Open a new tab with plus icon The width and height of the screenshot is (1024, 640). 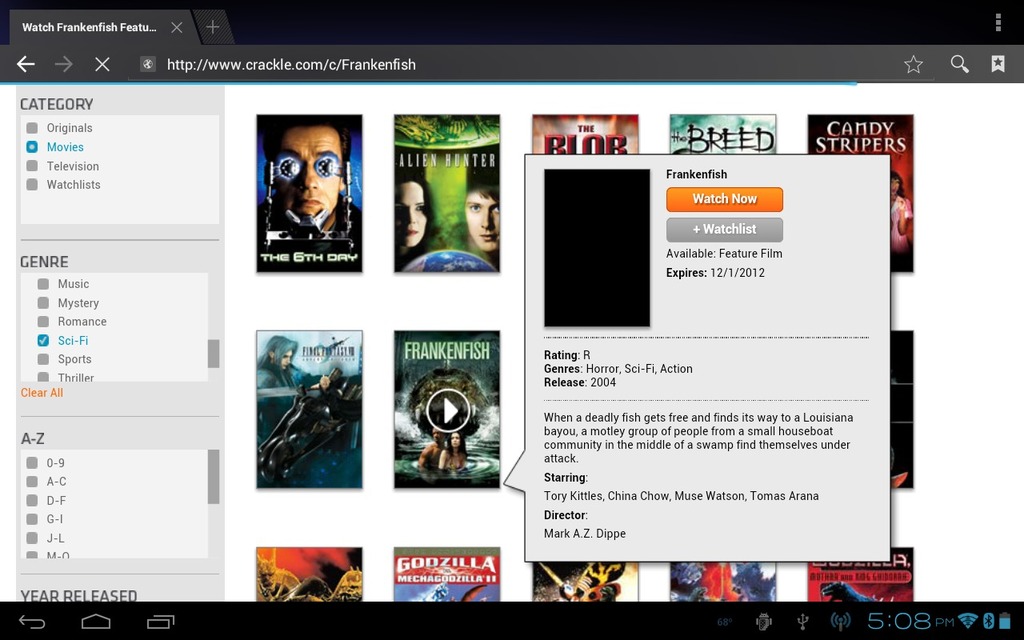tap(212, 27)
